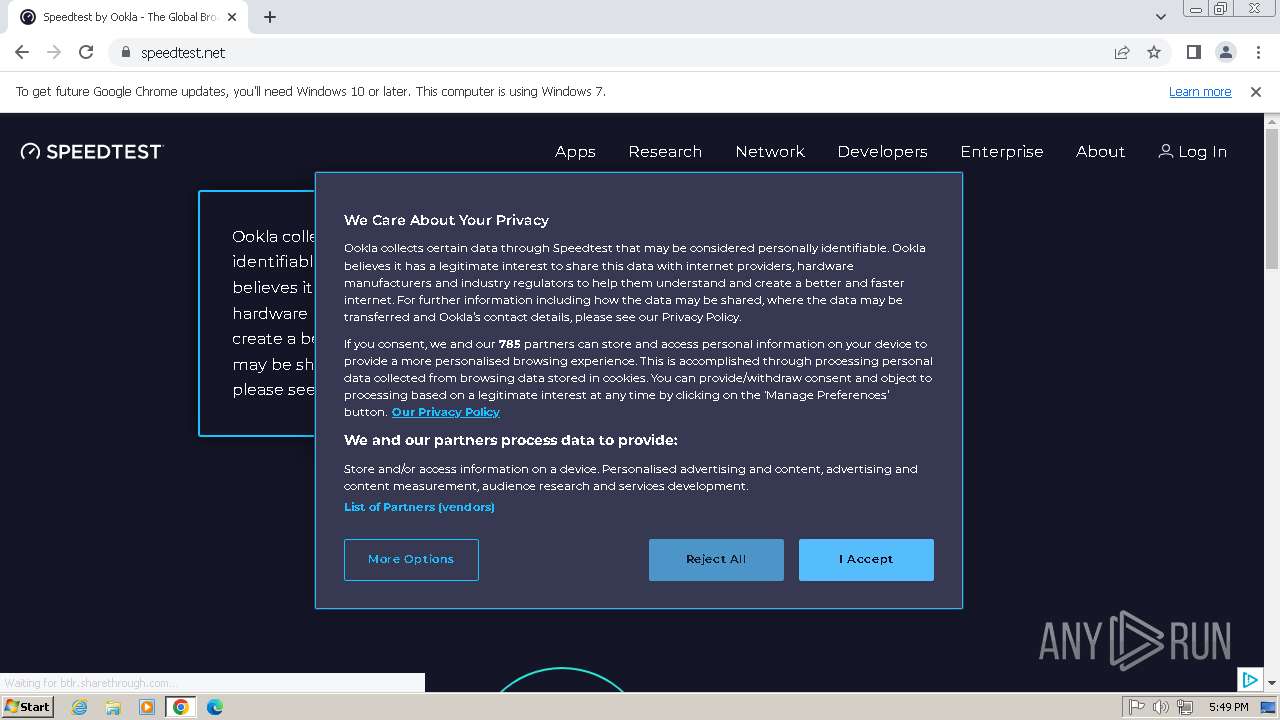The image size is (1280, 720).
Task: Click Log In link
Action: (x=1192, y=152)
